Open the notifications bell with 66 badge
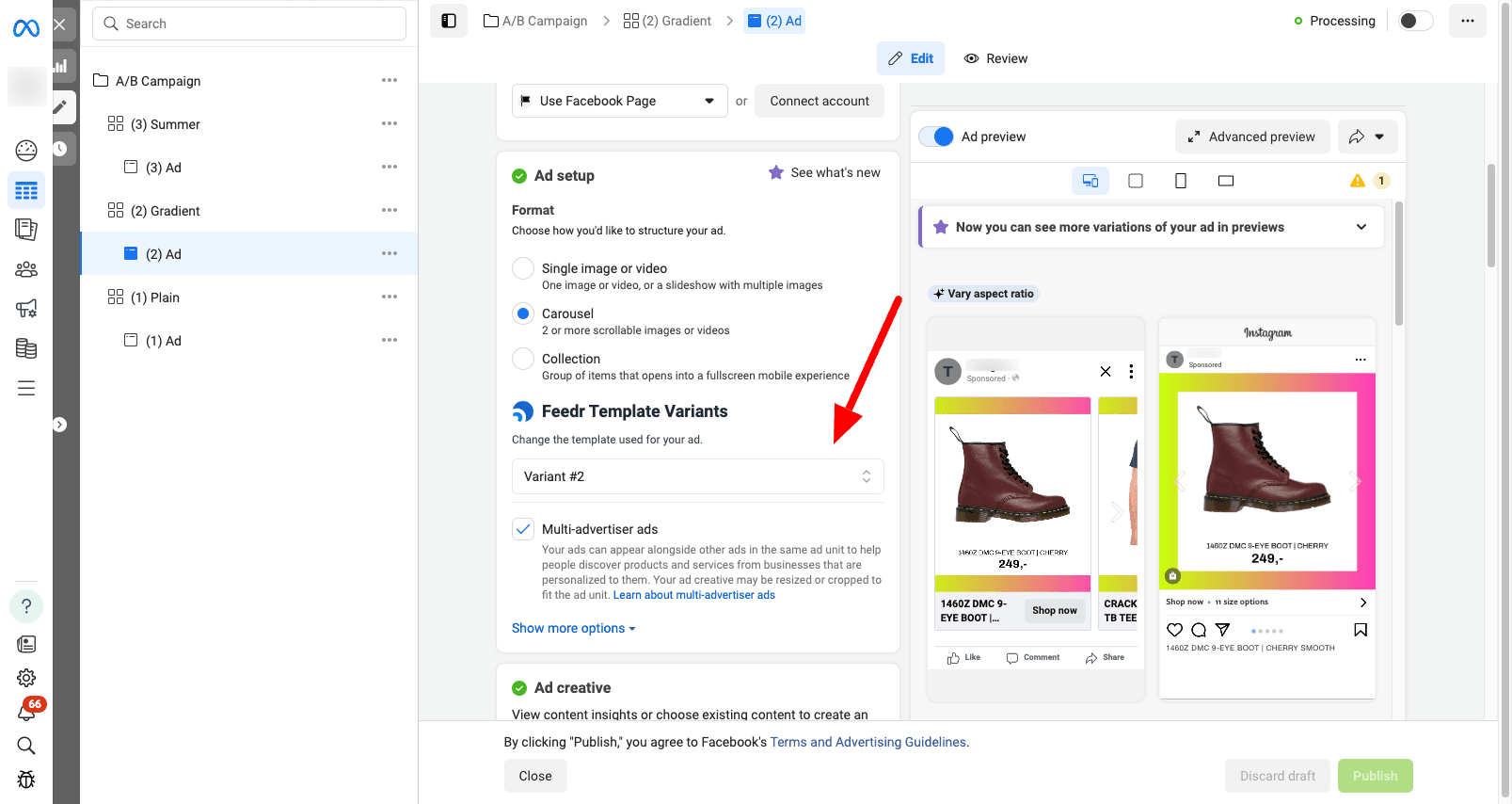This screenshot has height=804, width=1512. click(26, 712)
